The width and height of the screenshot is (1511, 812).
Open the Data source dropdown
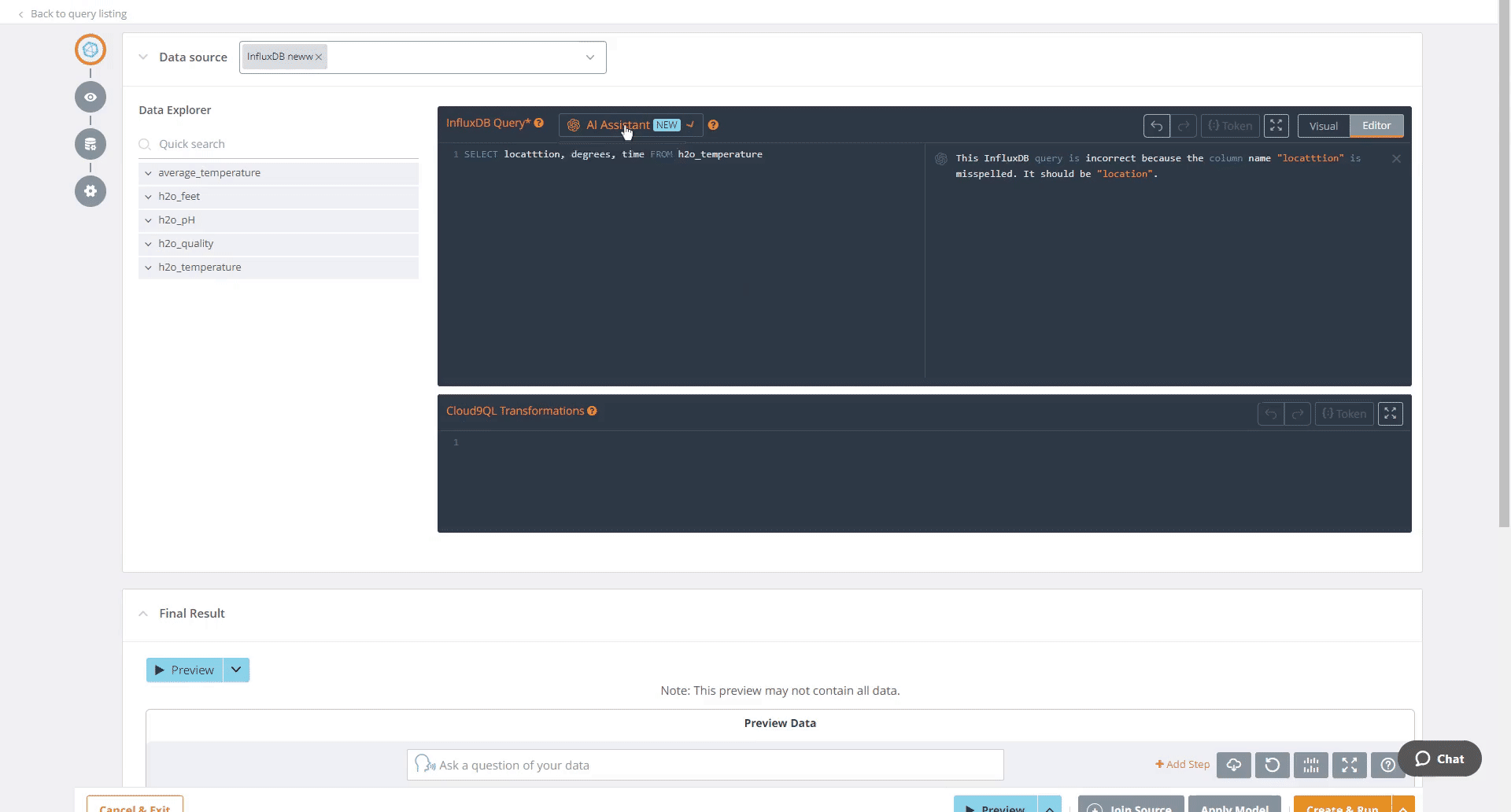[x=589, y=57]
